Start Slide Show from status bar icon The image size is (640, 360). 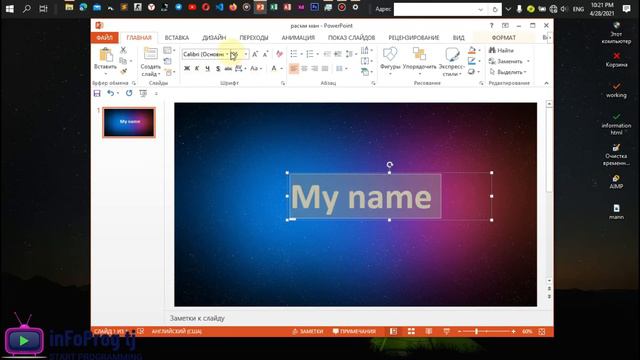[447, 331]
